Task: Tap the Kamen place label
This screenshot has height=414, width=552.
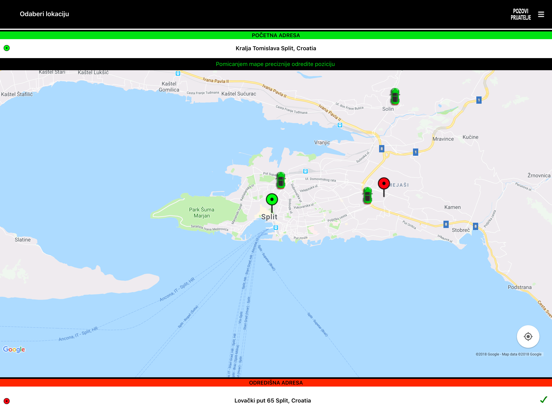Action: [452, 207]
